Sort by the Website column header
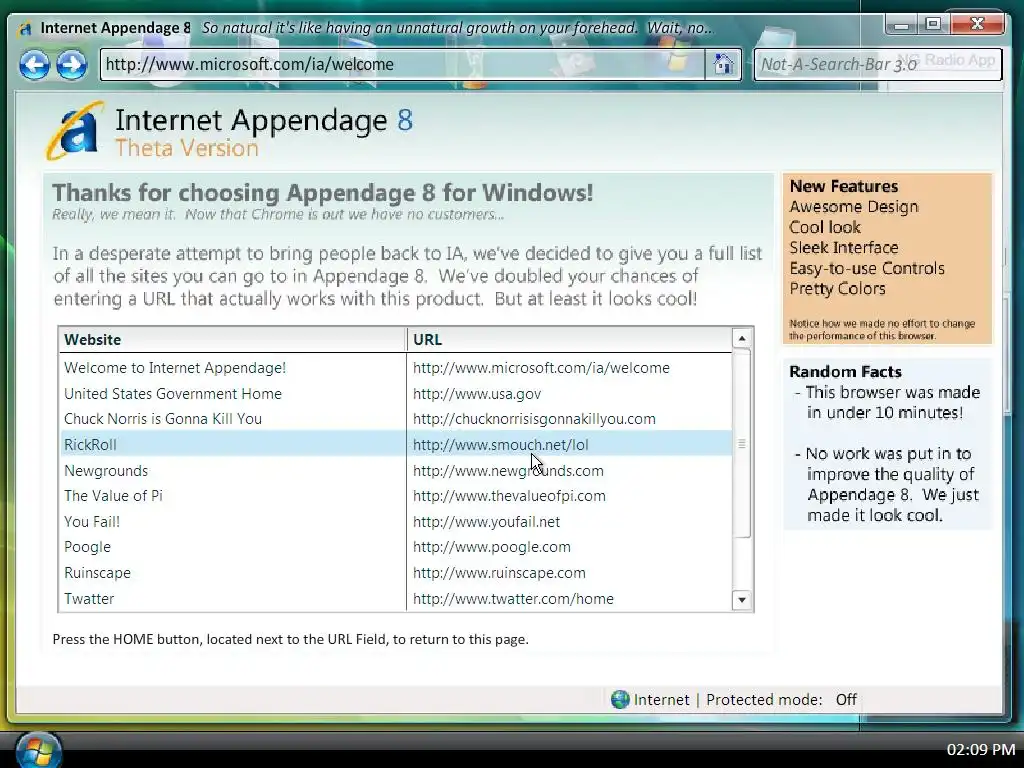This screenshot has width=1024, height=768. pyautogui.click(x=232, y=340)
